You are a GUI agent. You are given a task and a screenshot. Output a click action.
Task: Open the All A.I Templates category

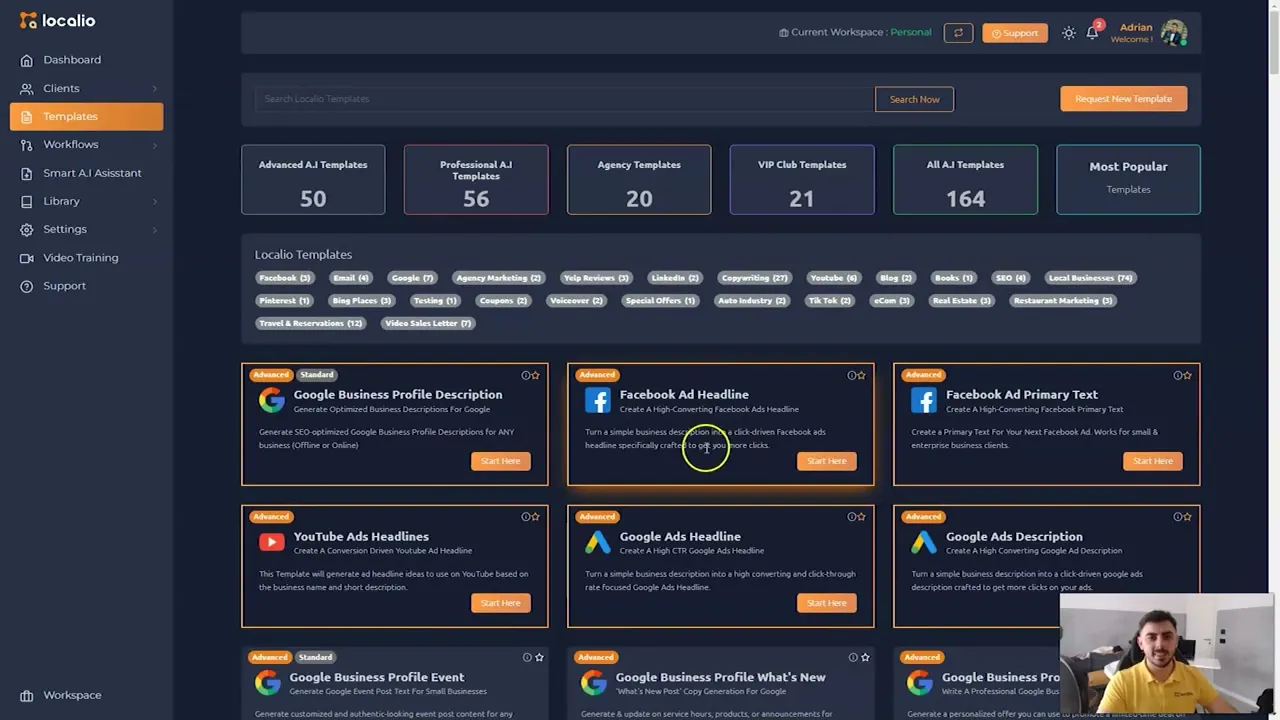pyautogui.click(x=965, y=180)
